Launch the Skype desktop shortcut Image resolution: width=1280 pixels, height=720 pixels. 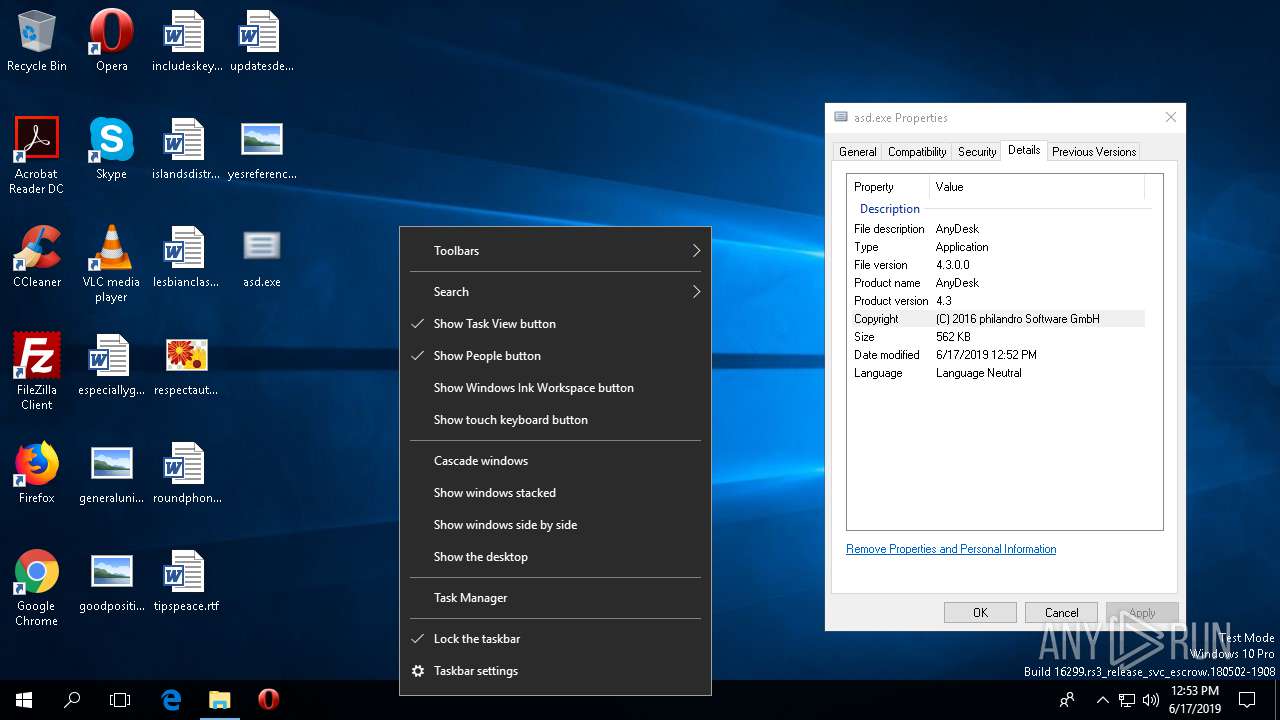(111, 148)
